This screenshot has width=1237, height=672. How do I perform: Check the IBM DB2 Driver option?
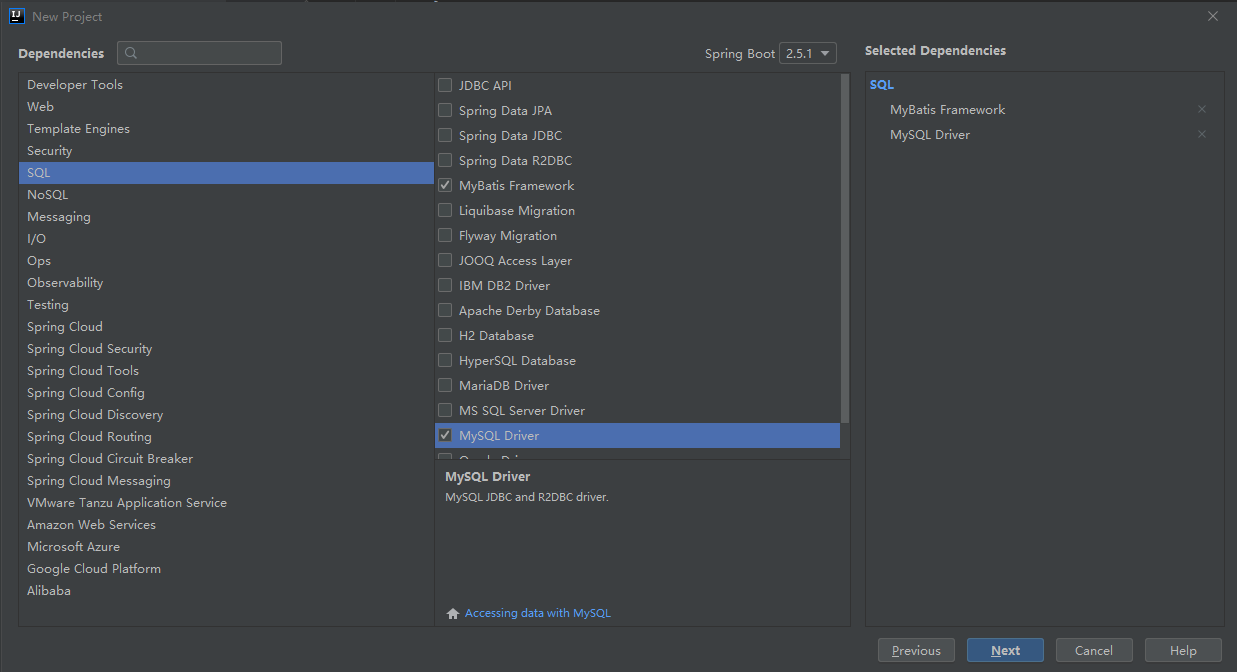[x=445, y=286]
